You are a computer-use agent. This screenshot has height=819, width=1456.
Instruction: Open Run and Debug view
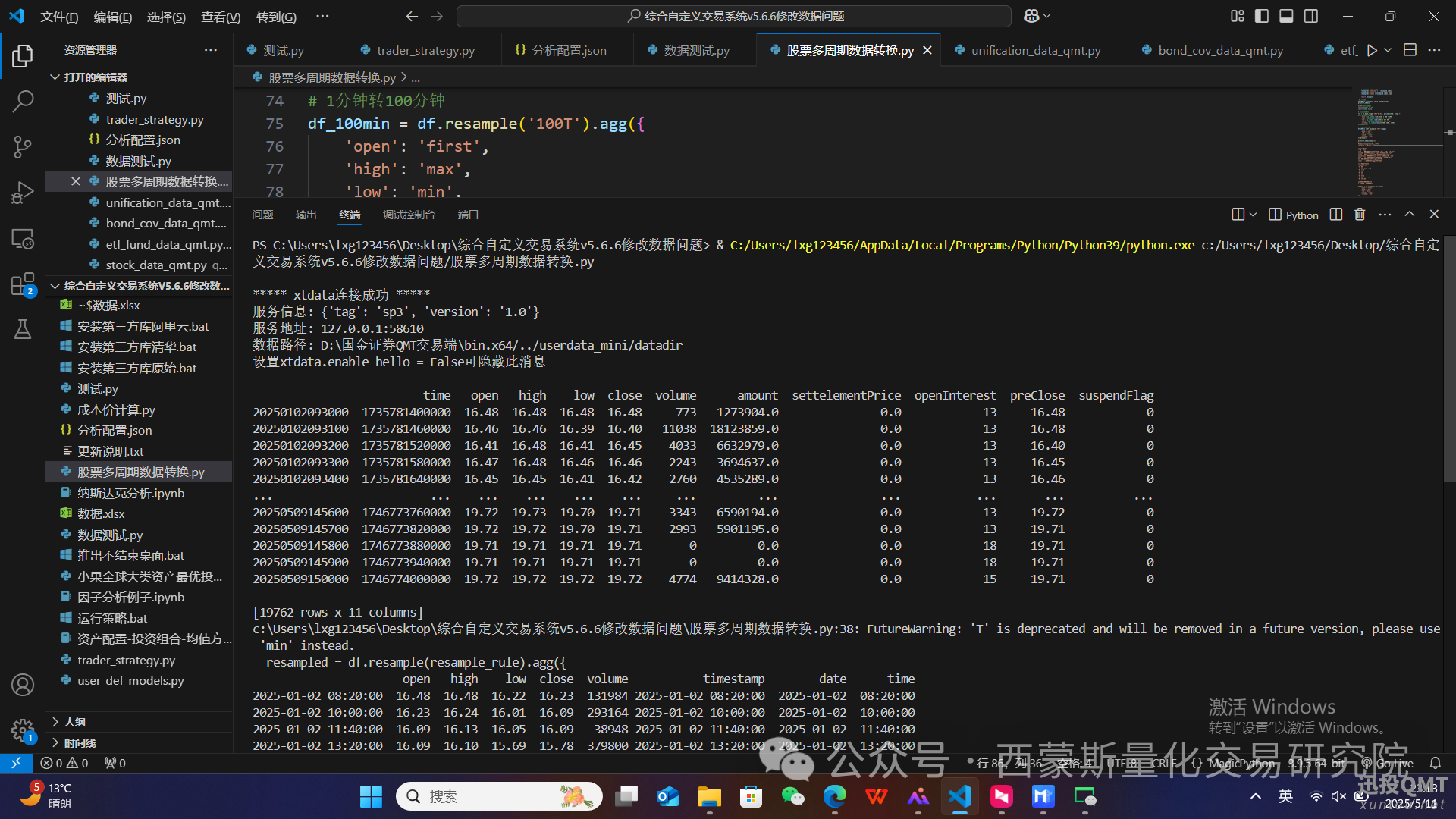point(23,193)
